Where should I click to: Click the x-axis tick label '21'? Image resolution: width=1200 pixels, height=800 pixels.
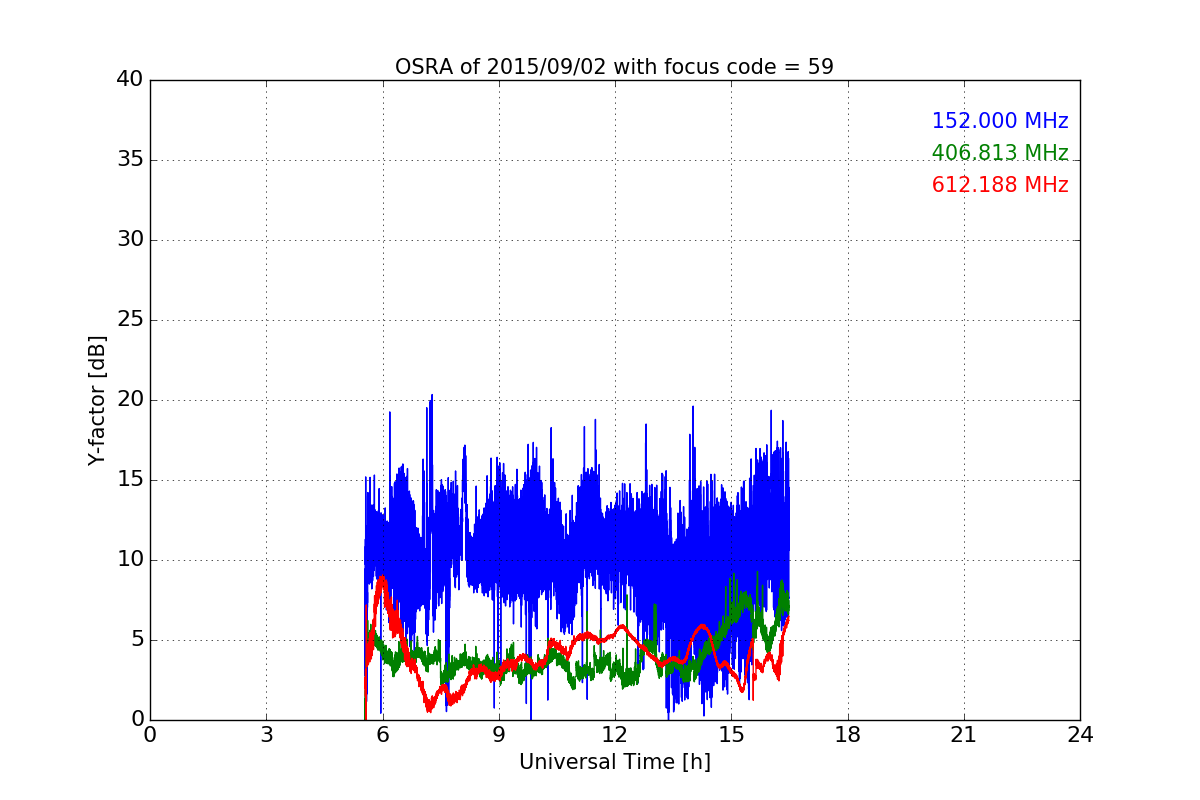964,735
